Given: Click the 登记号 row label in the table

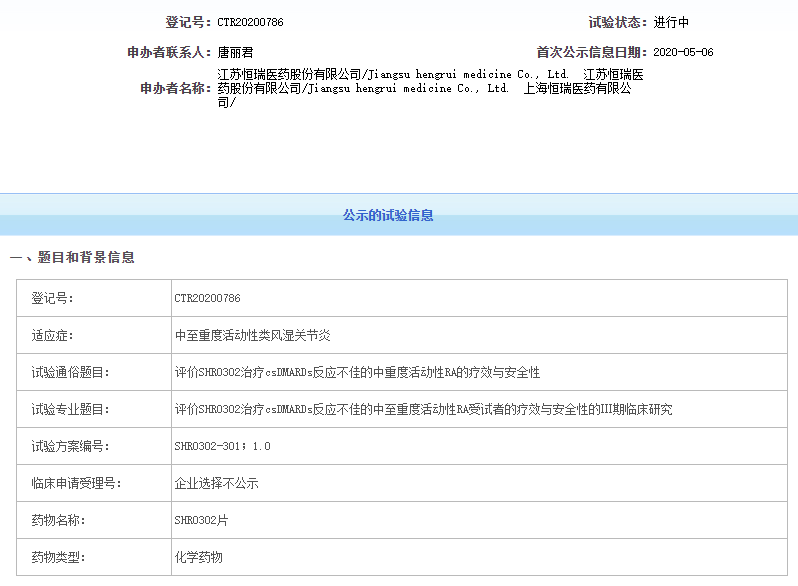Looking at the screenshot, I should [52, 298].
